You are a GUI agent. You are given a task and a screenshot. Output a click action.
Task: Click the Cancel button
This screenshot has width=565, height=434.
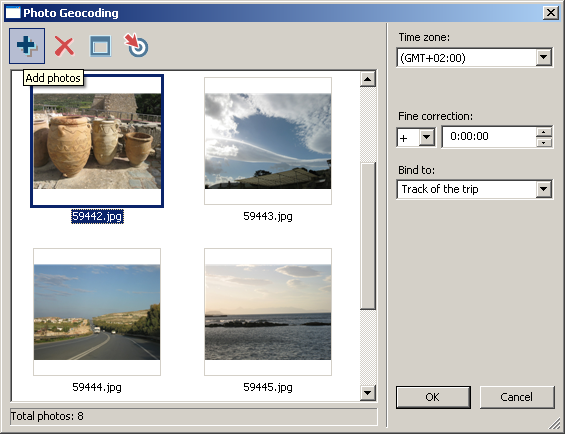(517, 397)
